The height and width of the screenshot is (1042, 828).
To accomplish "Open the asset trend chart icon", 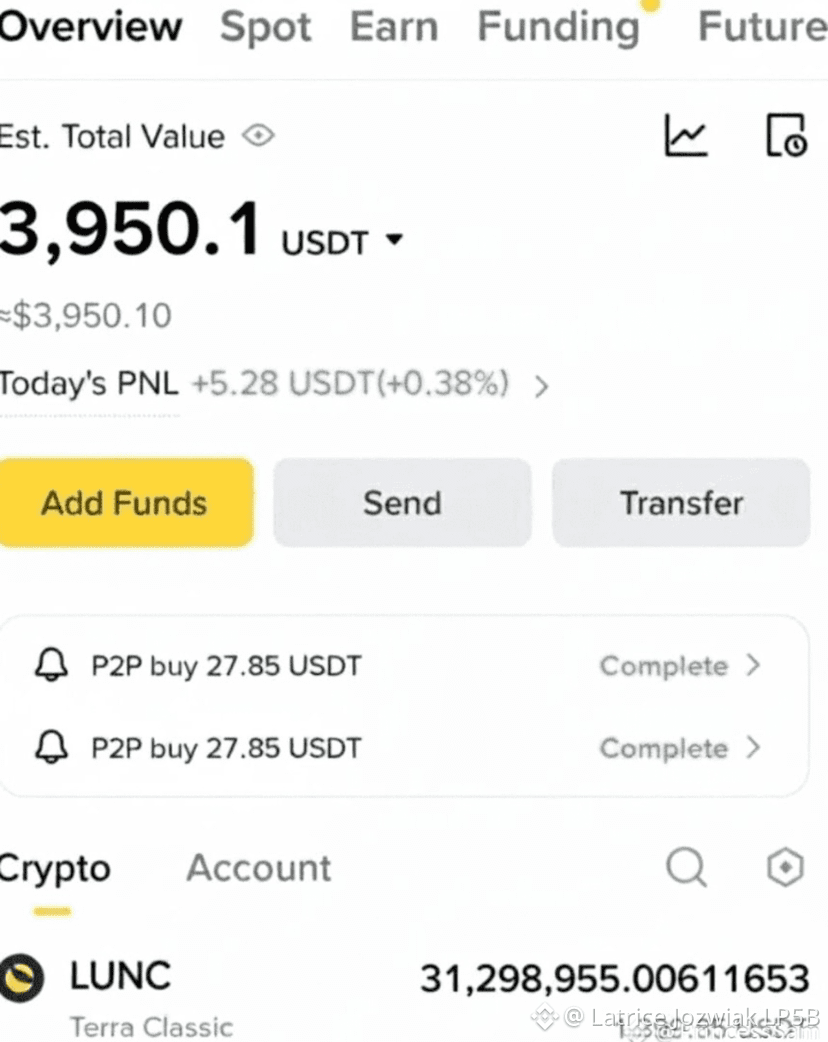I will click(686, 135).
